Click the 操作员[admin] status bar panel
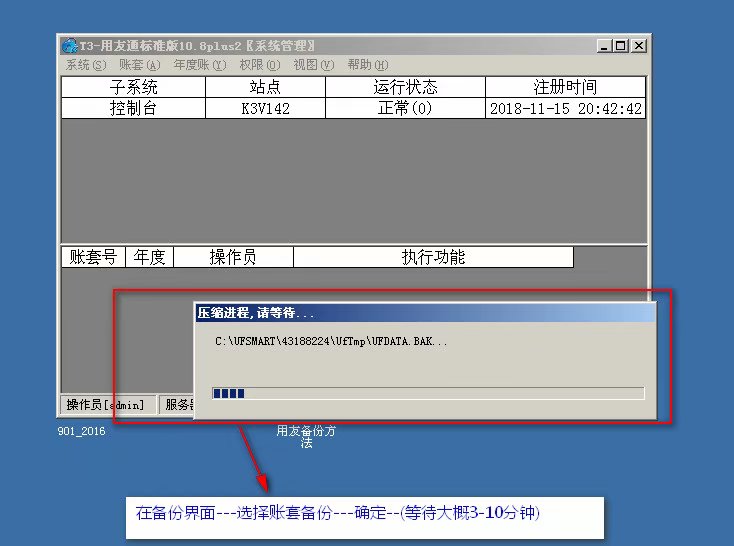This screenshot has height=546, width=734. click(x=110, y=405)
